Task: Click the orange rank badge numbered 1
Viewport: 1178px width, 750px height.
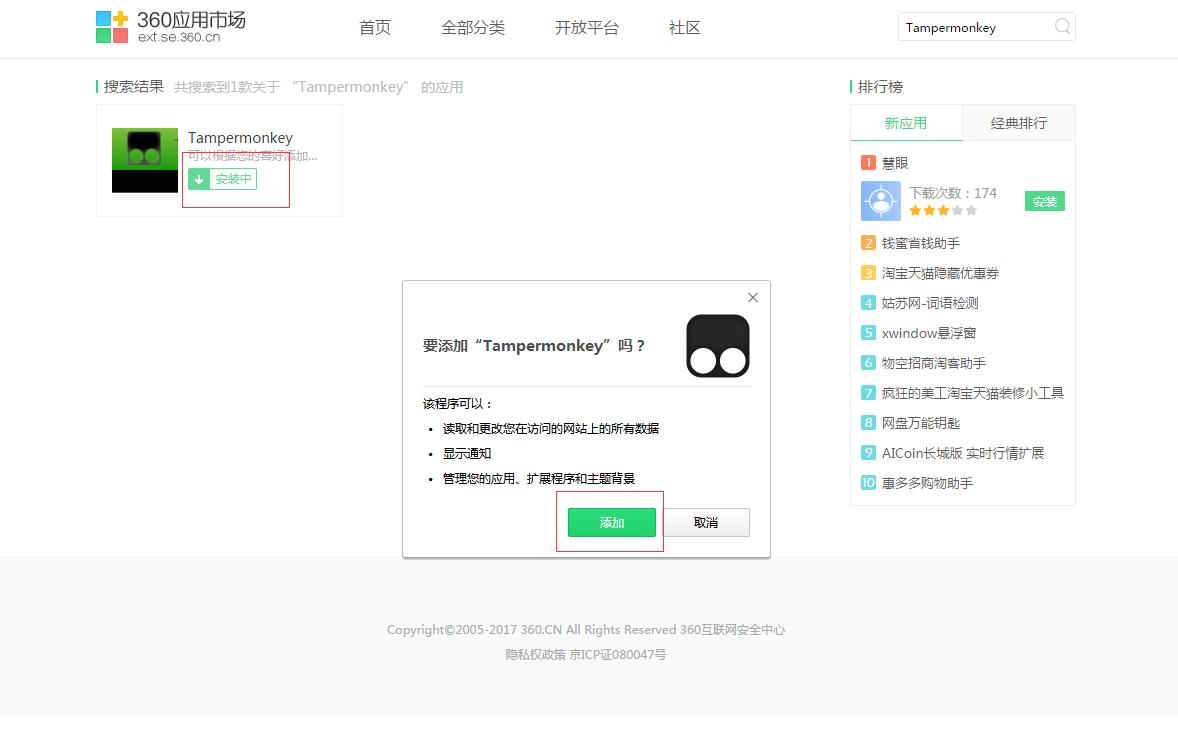Action: click(x=869, y=160)
